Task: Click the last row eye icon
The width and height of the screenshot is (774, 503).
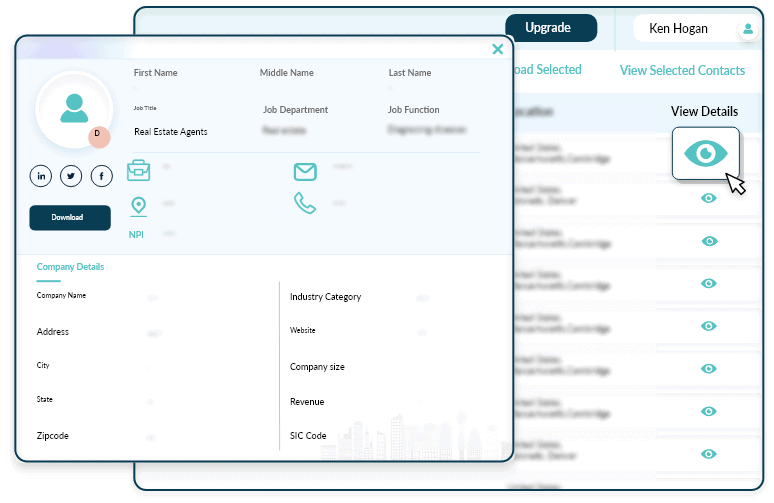Action: pos(709,454)
